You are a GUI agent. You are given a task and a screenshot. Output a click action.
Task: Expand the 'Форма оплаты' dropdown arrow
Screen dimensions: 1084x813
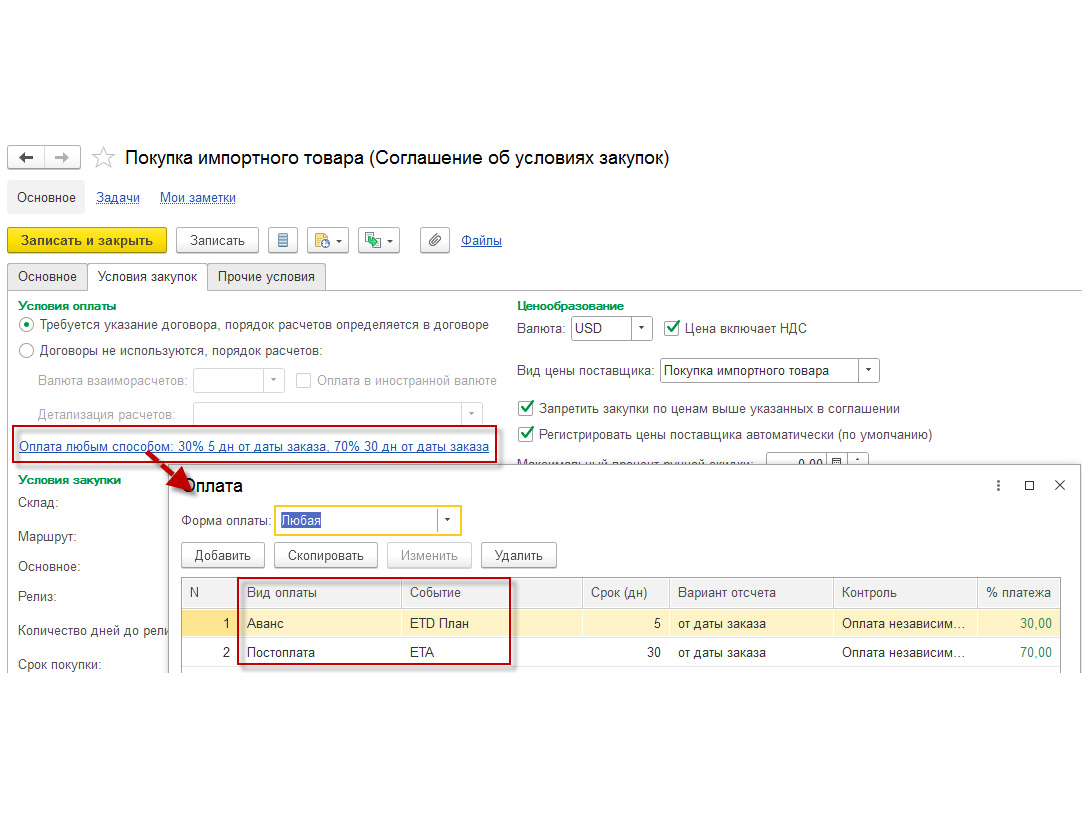pos(447,520)
